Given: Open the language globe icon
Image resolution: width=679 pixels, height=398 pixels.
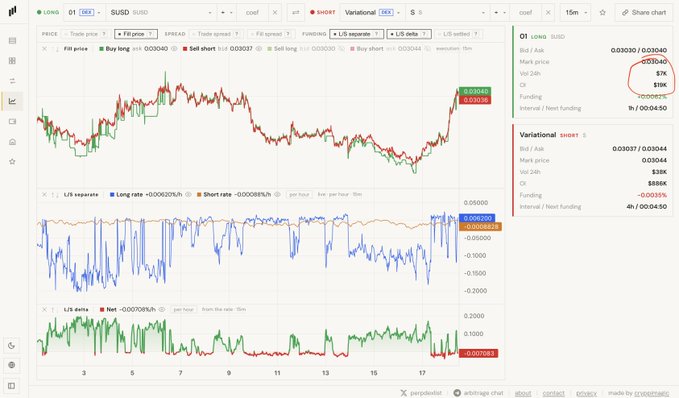Looking at the screenshot, I should (12, 365).
